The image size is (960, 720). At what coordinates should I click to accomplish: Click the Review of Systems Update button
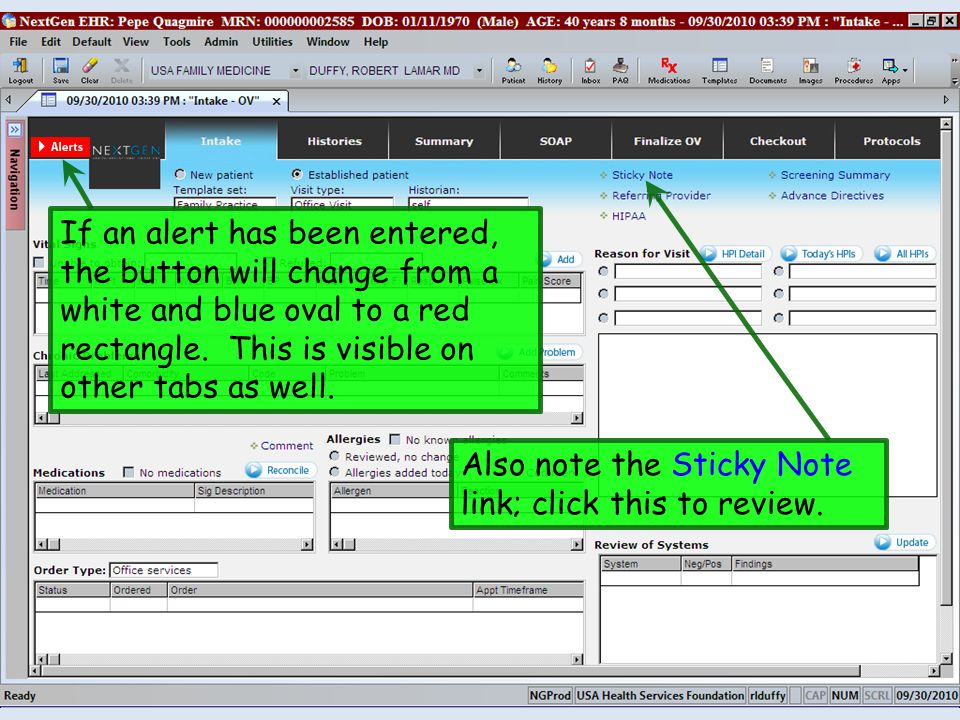coord(904,542)
